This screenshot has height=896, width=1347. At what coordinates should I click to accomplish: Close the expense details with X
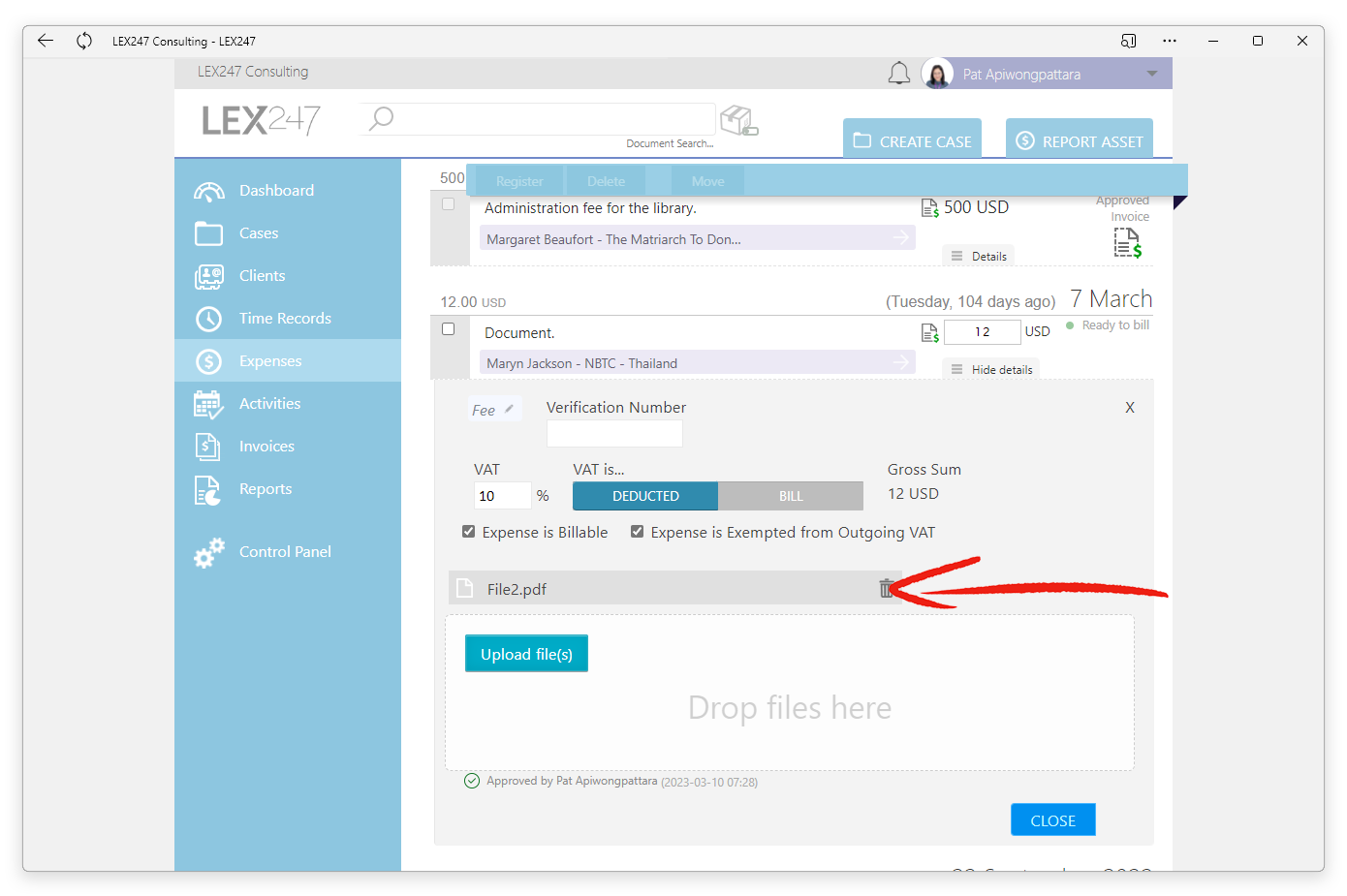[1130, 408]
